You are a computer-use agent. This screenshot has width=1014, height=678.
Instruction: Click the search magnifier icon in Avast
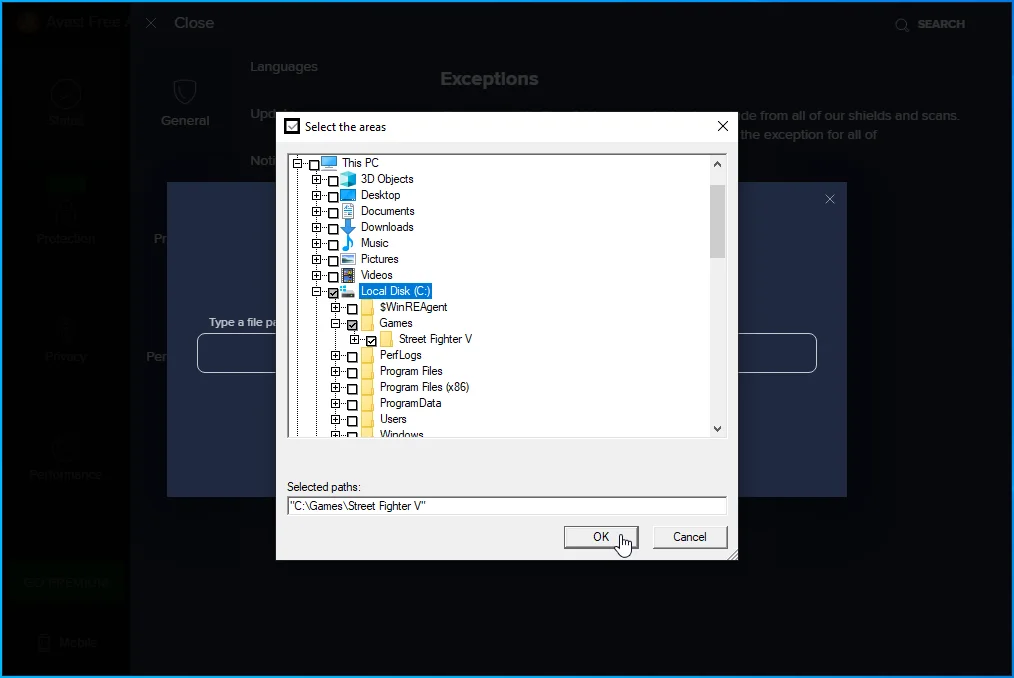[901, 25]
